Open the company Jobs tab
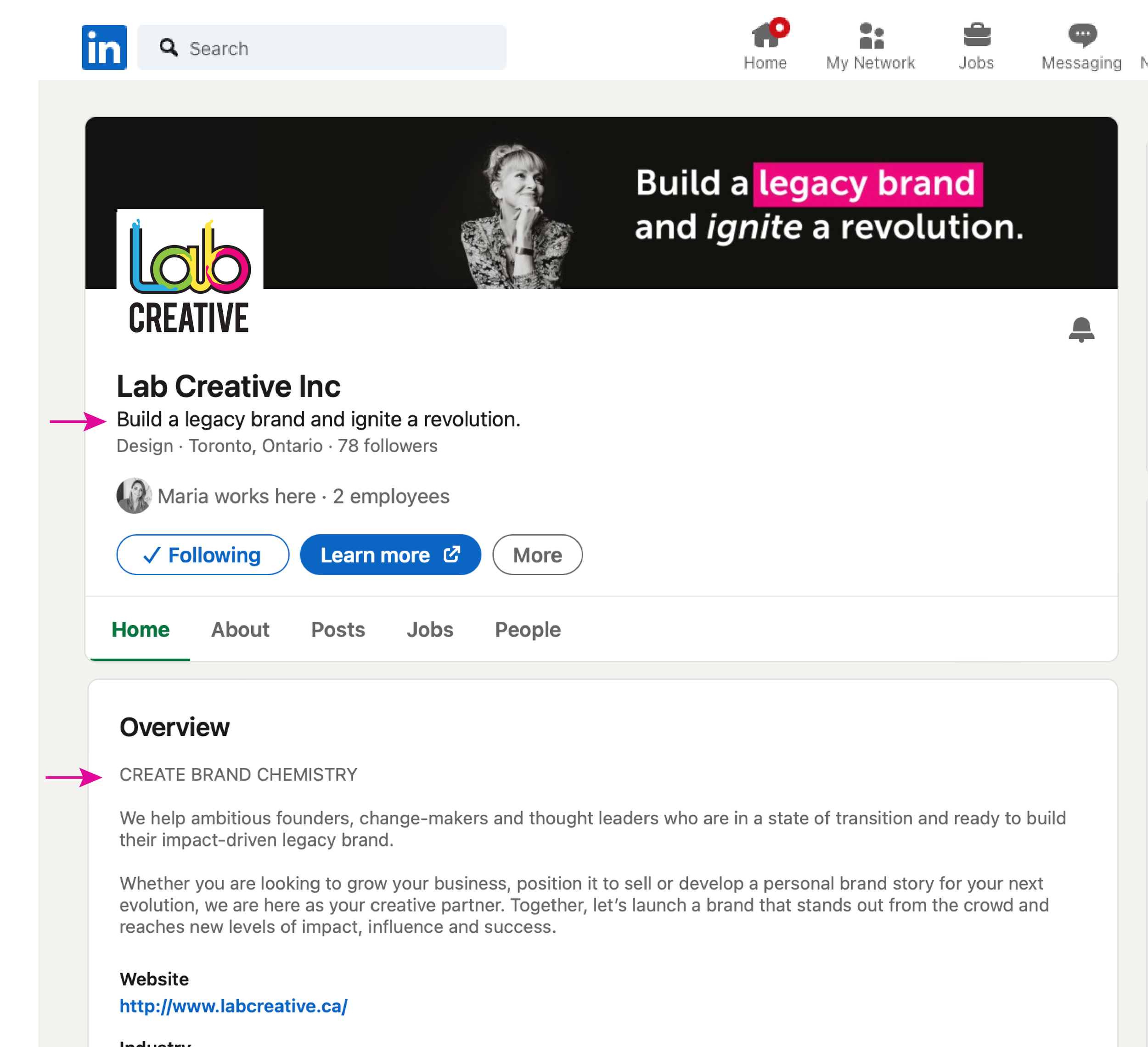This screenshot has height=1047, width=1148. 430,630
